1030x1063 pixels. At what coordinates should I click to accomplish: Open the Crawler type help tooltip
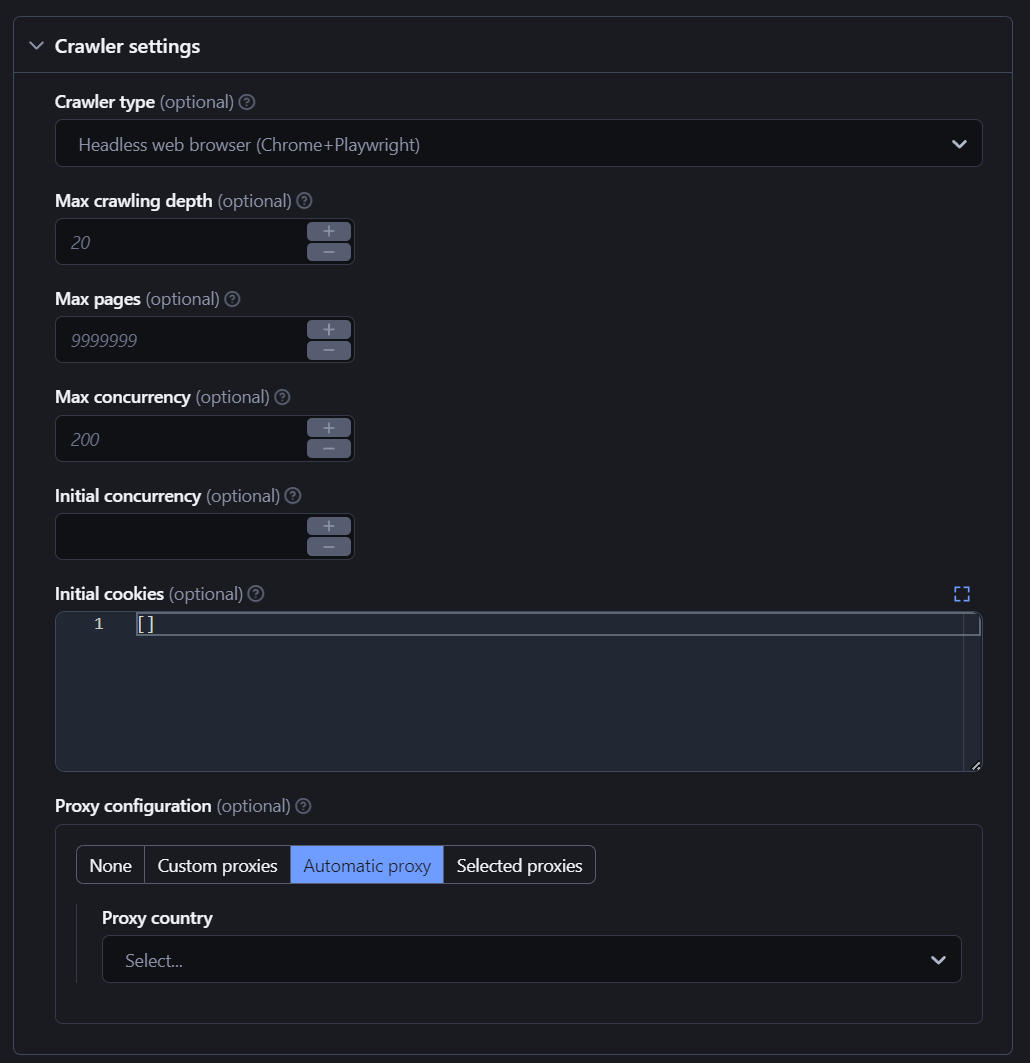pos(246,101)
